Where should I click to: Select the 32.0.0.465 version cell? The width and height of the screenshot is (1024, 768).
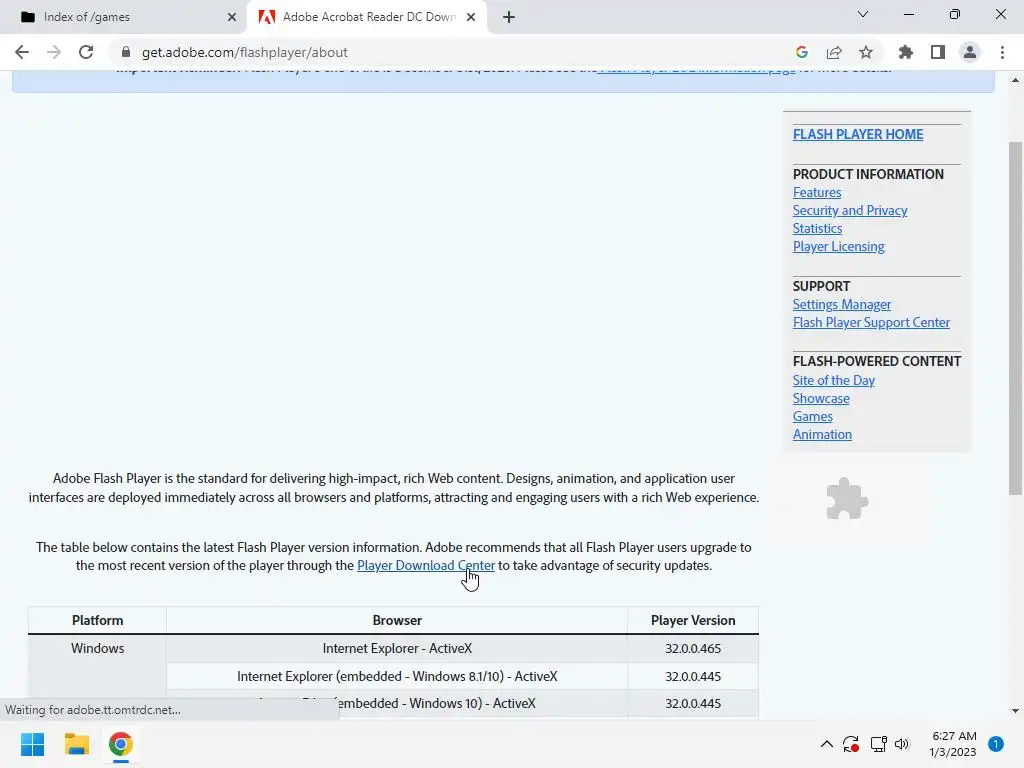[x=693, y=648]
